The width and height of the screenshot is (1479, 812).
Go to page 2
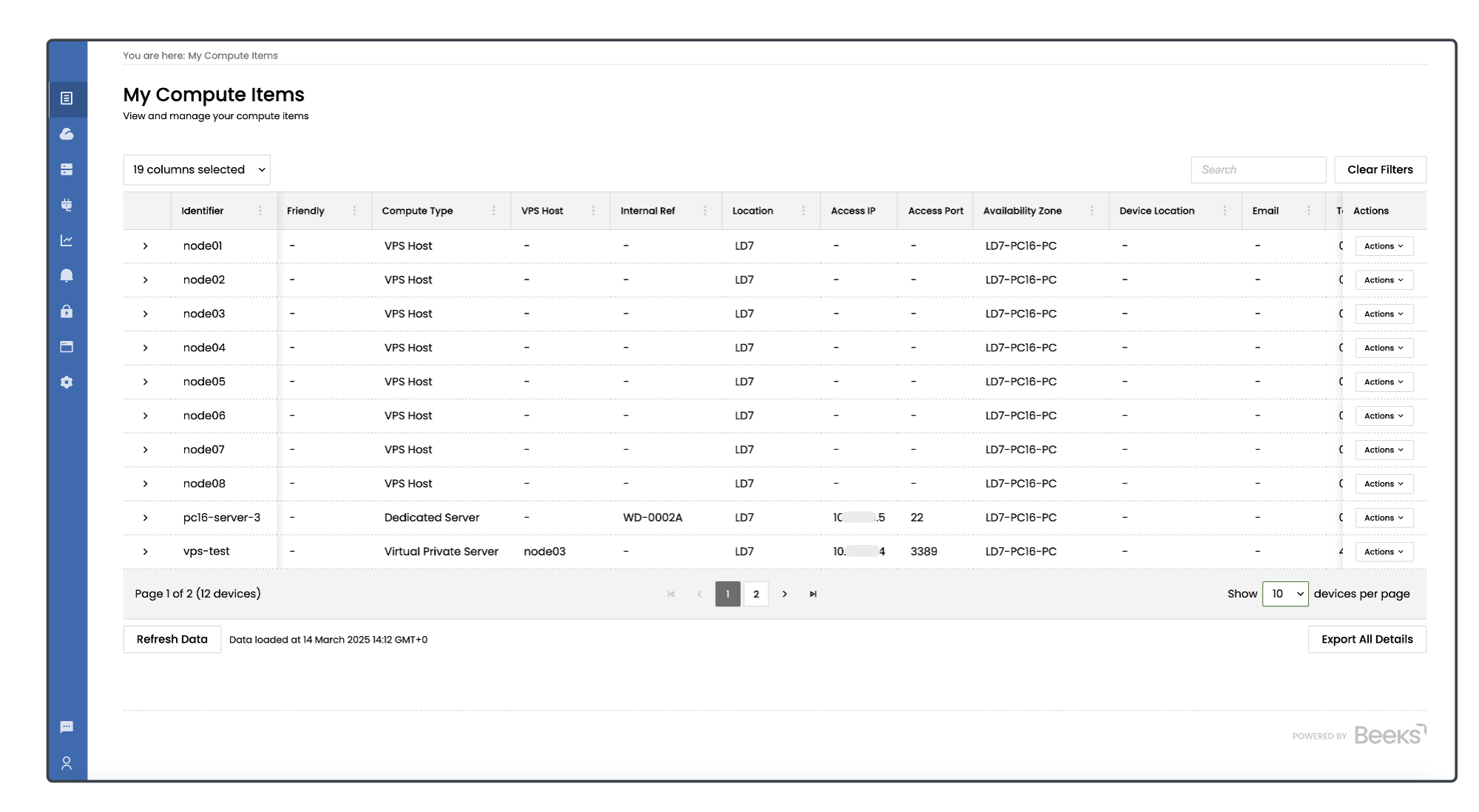pos(756,594)
